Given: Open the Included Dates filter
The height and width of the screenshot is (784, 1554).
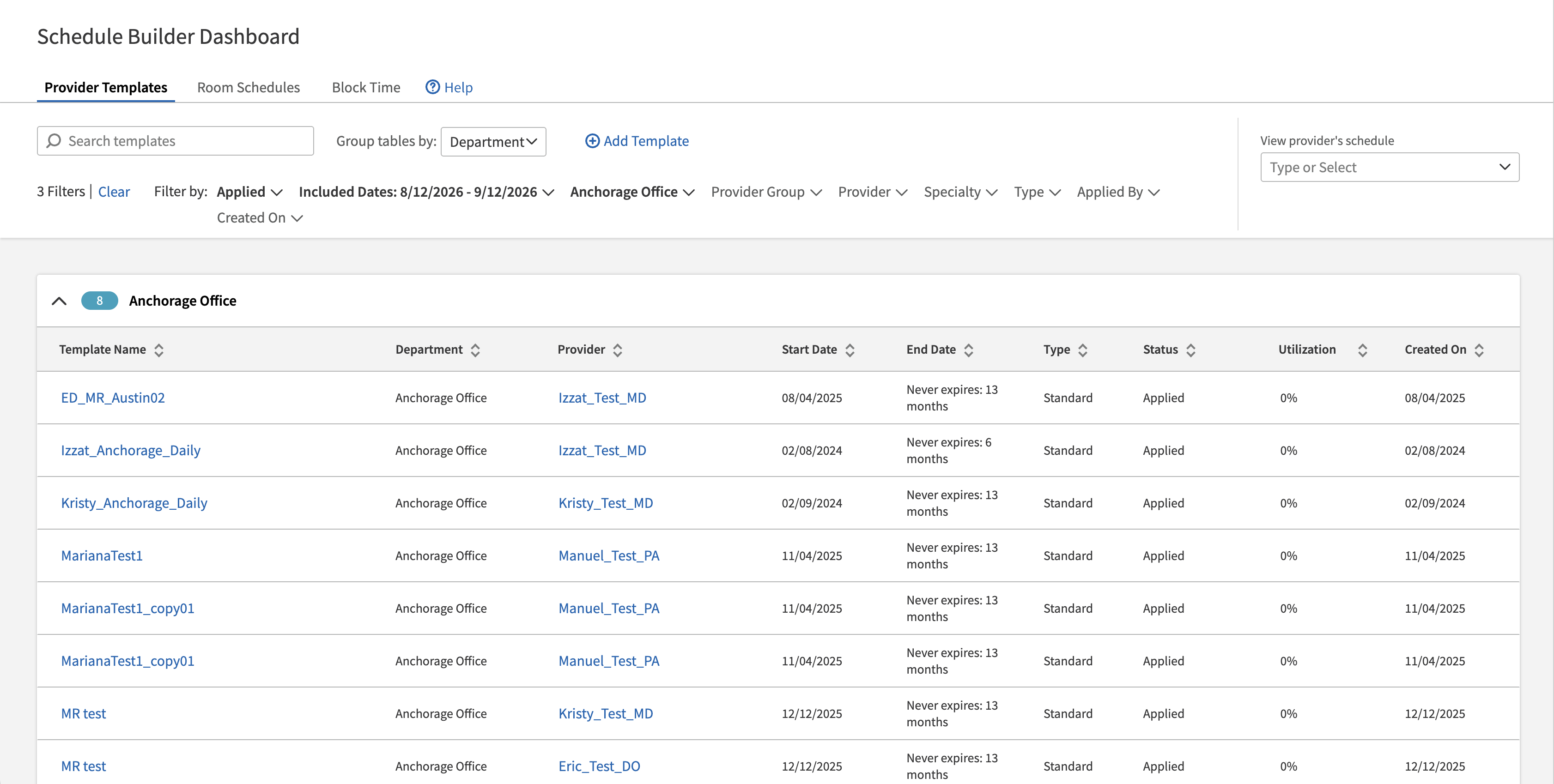Looking at the screenshot, I should coord(426,192).
